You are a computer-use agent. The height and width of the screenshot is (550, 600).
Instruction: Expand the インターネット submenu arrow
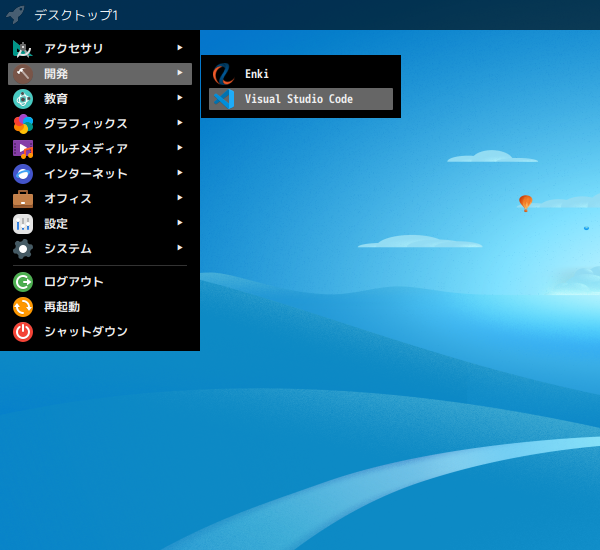coord(180,173)
